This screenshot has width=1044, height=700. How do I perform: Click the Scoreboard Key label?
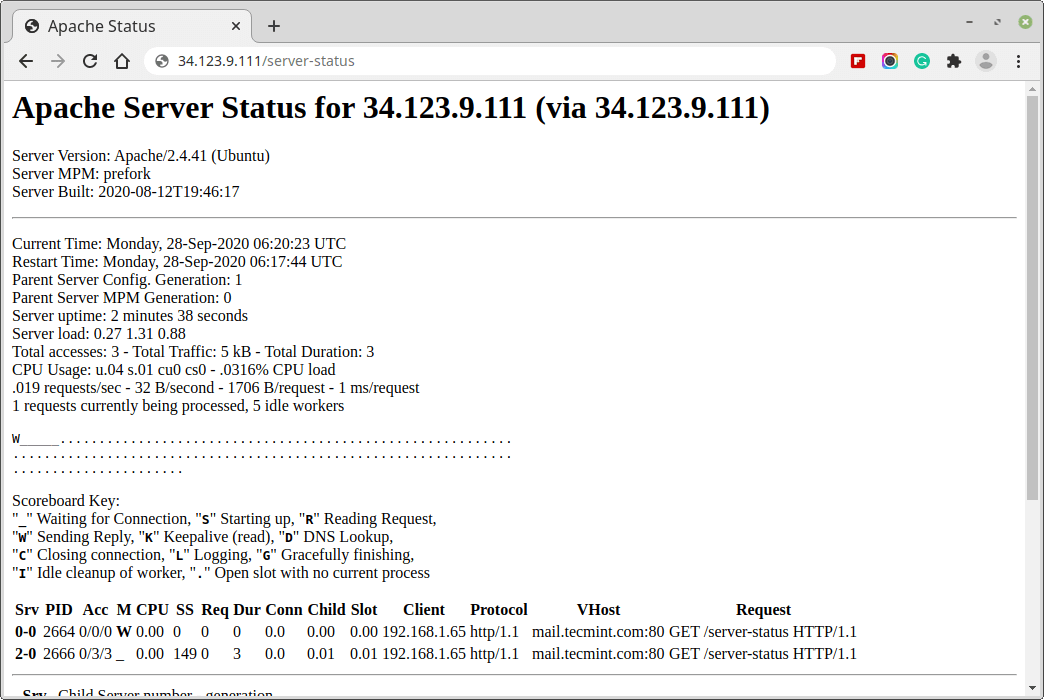click(x=66, y=501)
